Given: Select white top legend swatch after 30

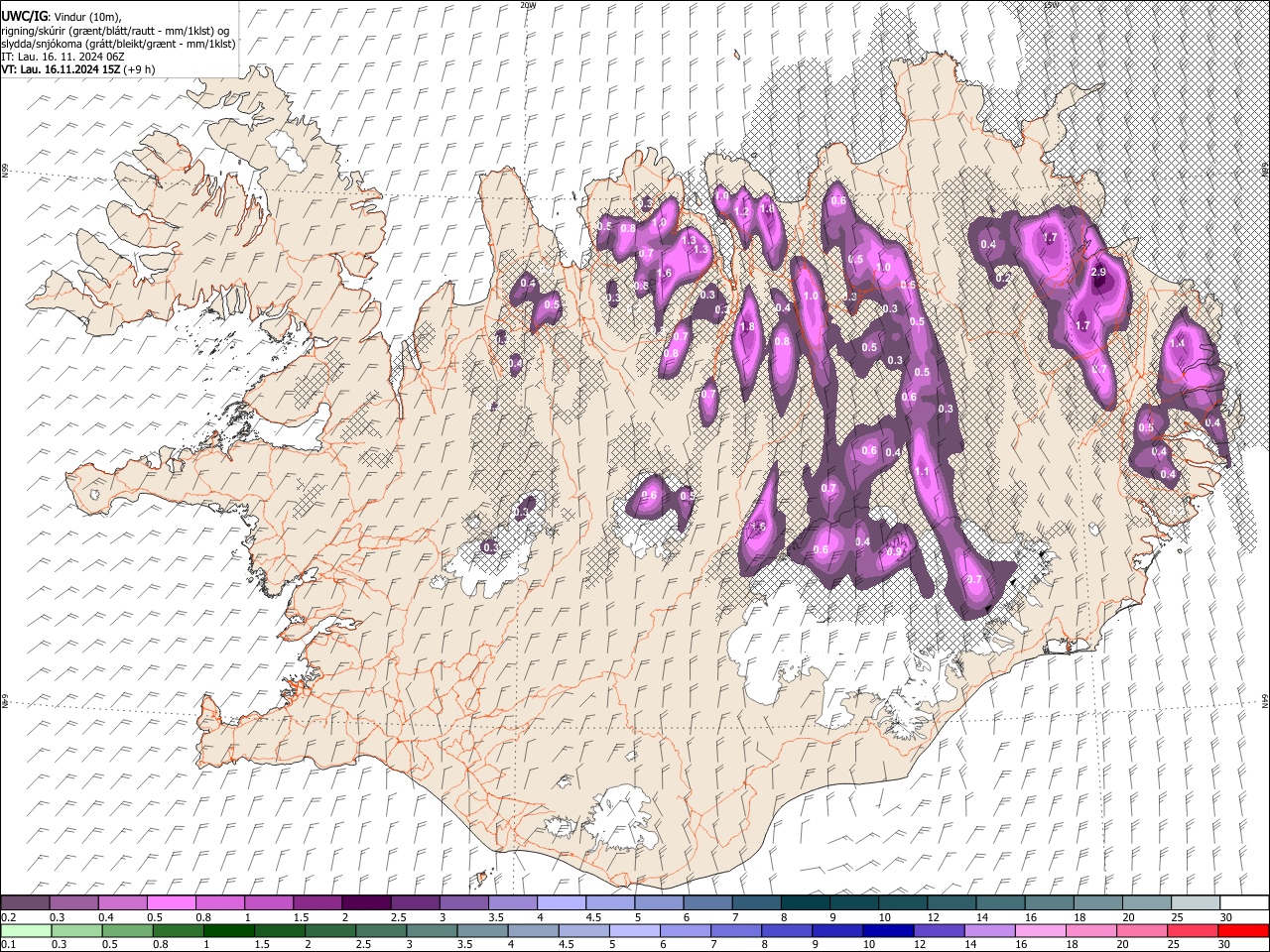Looking at the screenshot, I should pyautogui.click(x=1244, y=902).
